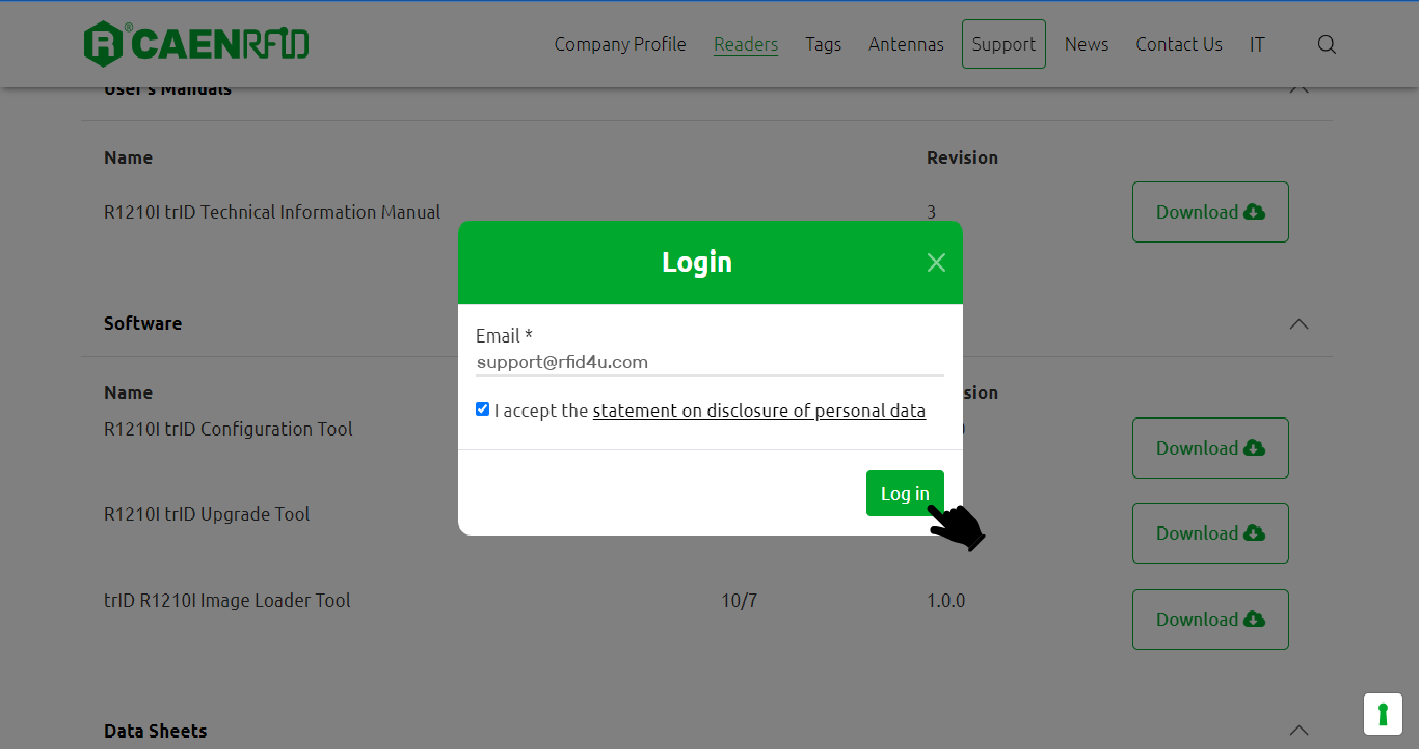Click the CAEN RFID logo

tap(196, 44)
